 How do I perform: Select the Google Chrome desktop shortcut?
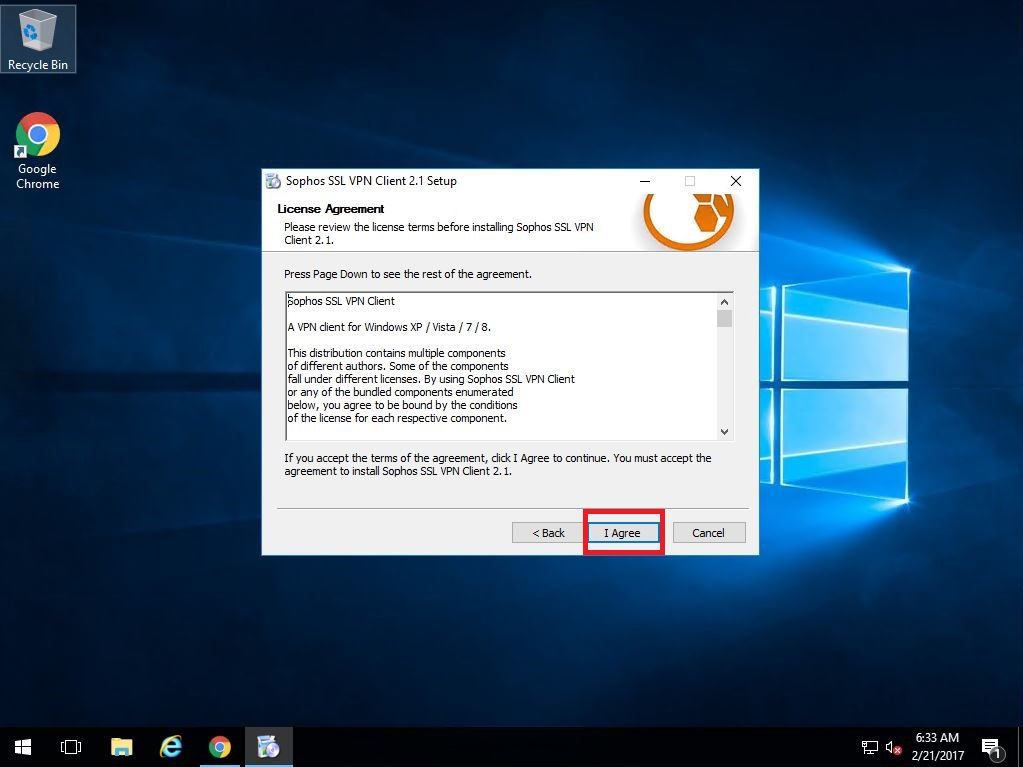click(x=38, y=151)
